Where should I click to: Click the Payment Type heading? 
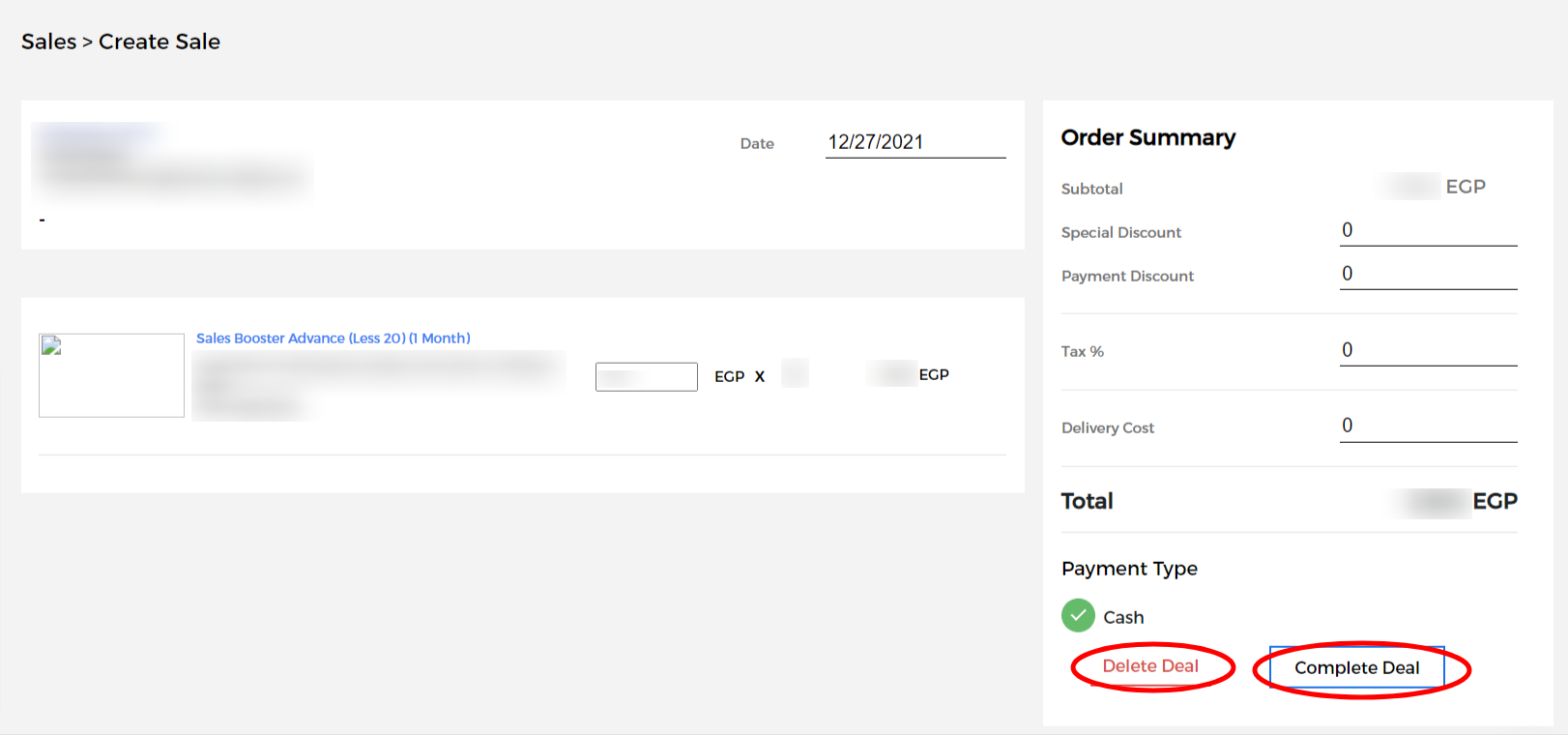[1129, 569]
